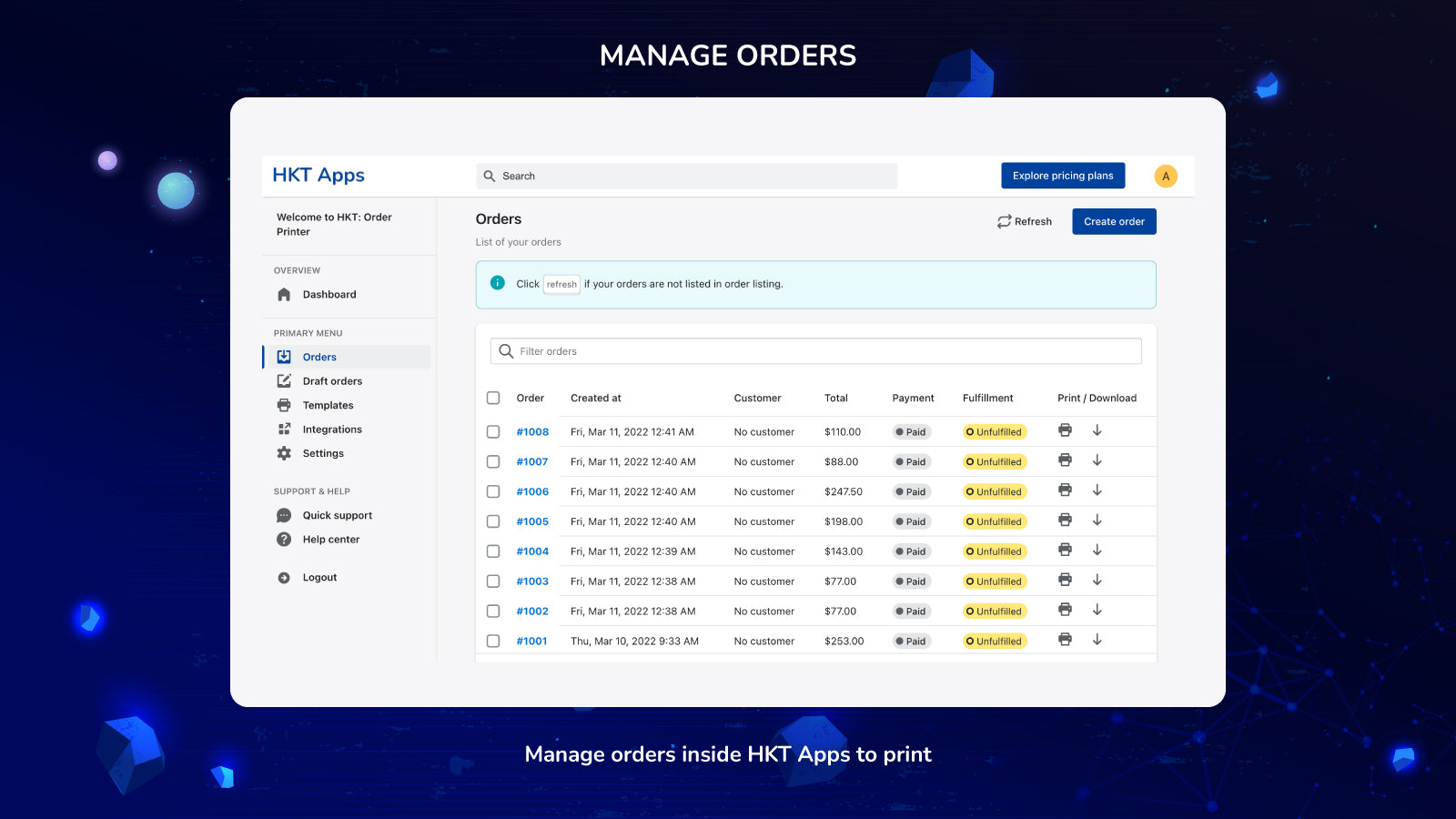Click the Paid badge of order #1007
The image size is (1456, 819).
coord(911,462)
